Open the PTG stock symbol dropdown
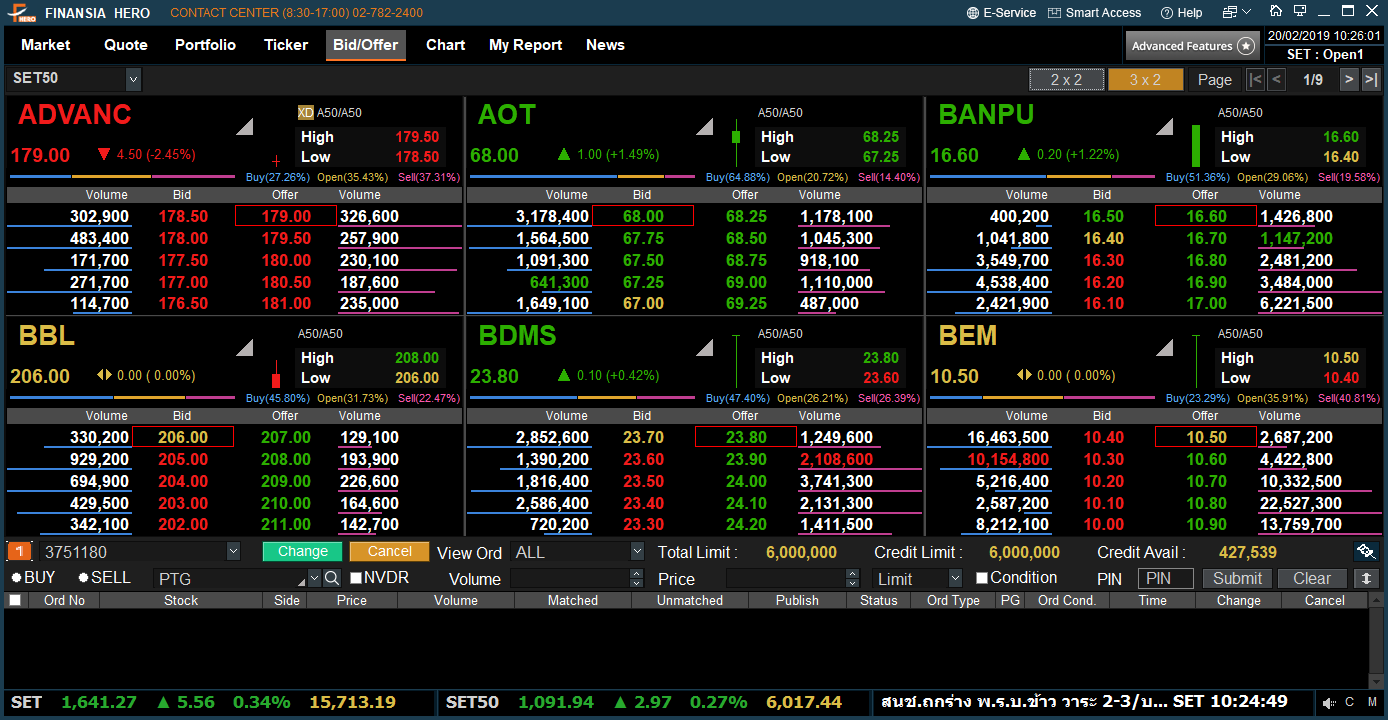 tap(314, 578)
